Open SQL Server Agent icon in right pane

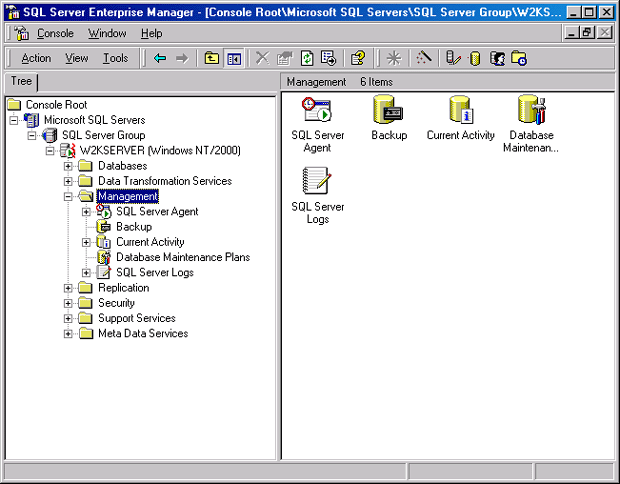point(318,110)
